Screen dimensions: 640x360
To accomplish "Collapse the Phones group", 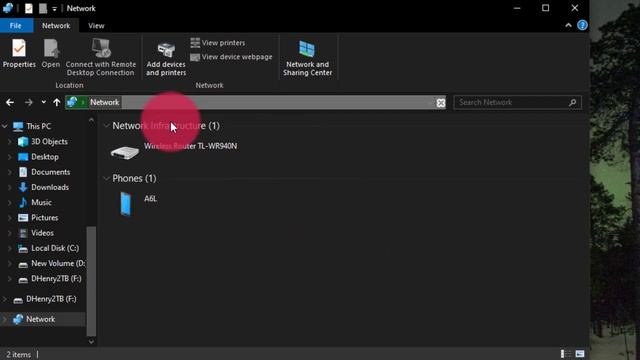I will click(x=107, y=178).
